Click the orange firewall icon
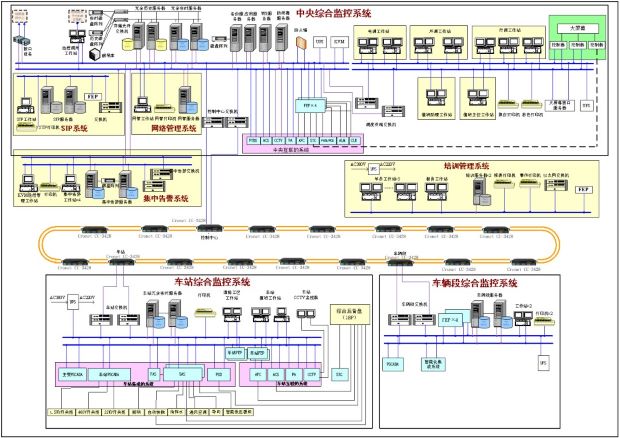This screenshot has width=620, height=438. pos(301,43)
